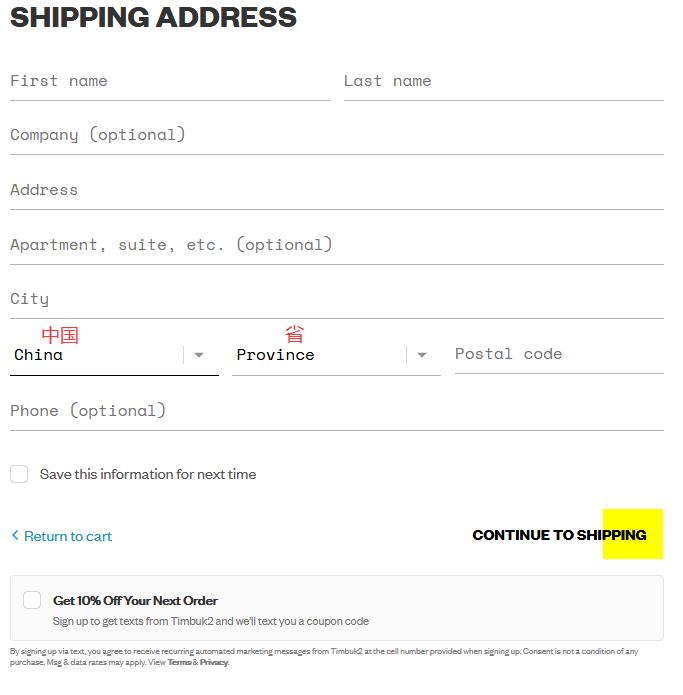Click the down arrow icon of the Province selector
The width and height of the screenshot is (683, 695).
coord(422,355)
